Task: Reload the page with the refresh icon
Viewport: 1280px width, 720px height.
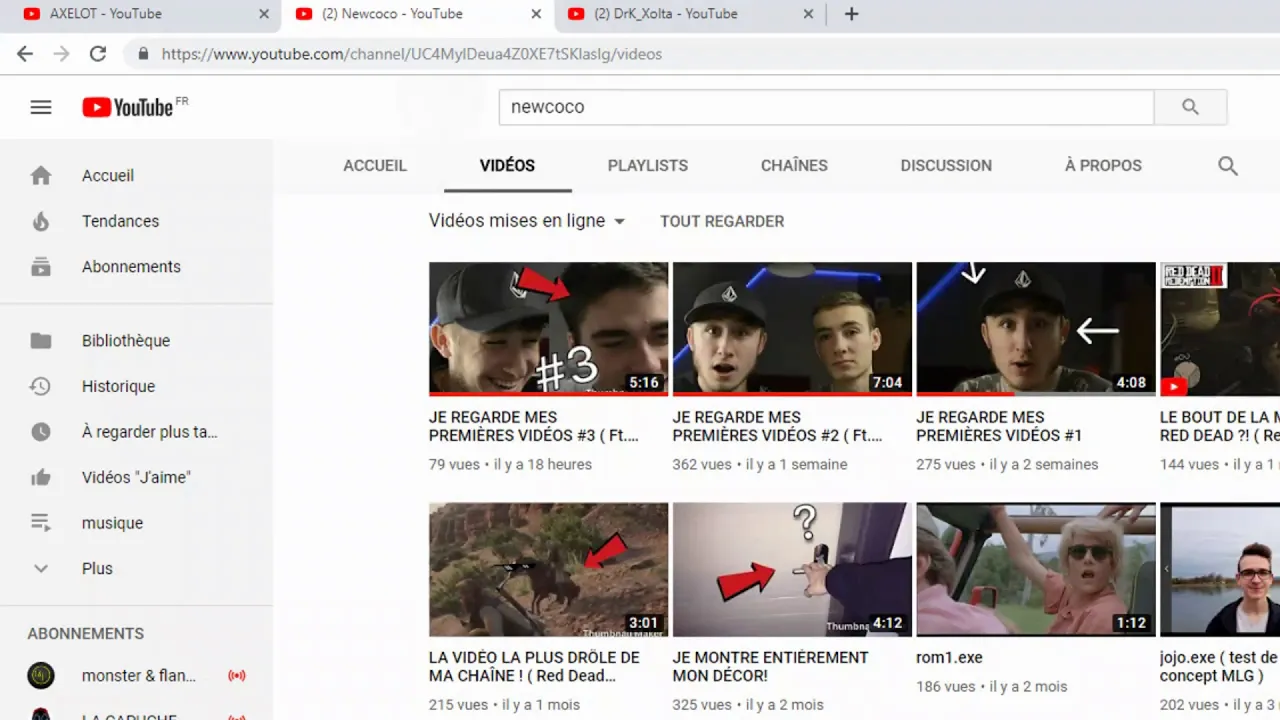Action: point(98,54)
